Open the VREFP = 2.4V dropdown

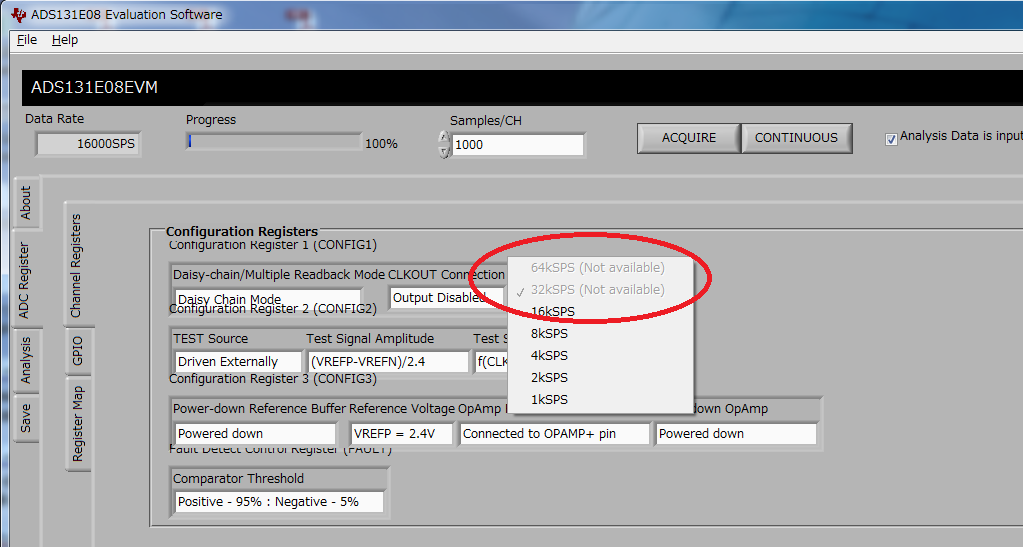pos(402,433)
